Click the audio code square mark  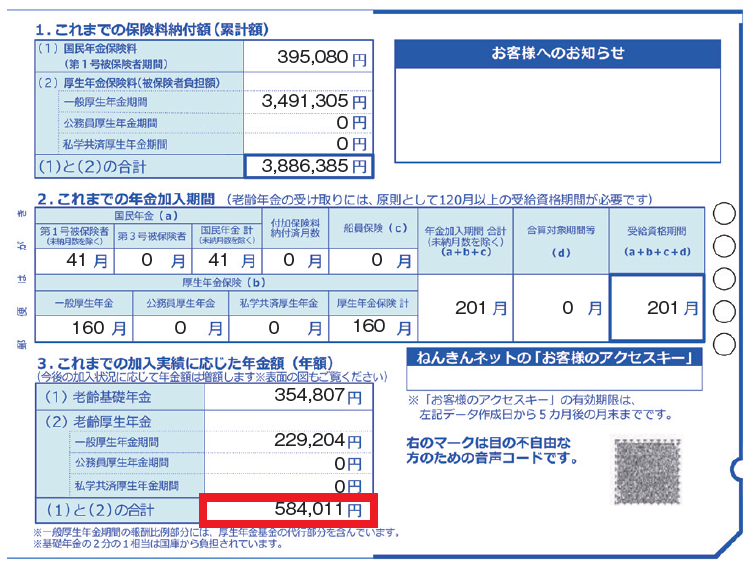click(x=647, y=469)
